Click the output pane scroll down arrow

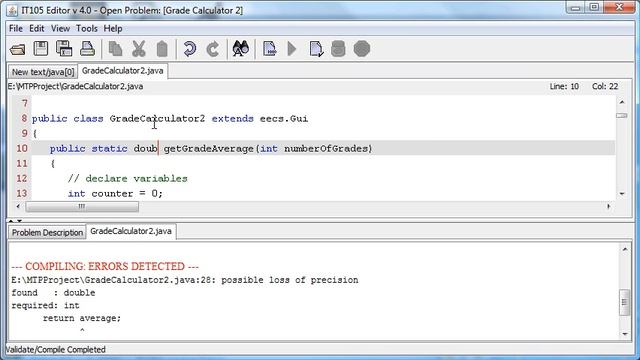(x=624, y=334)
